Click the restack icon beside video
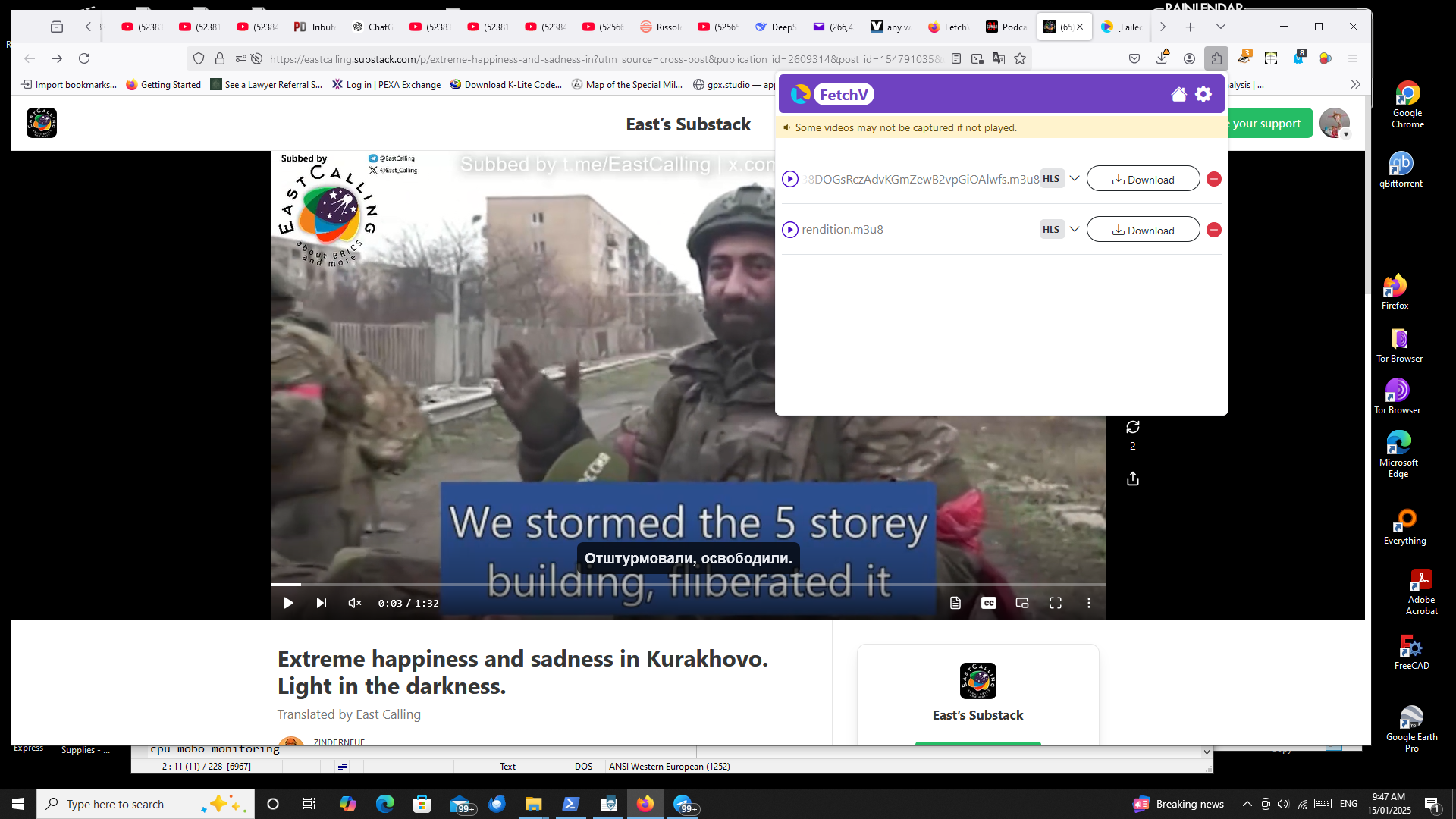 1132,427
